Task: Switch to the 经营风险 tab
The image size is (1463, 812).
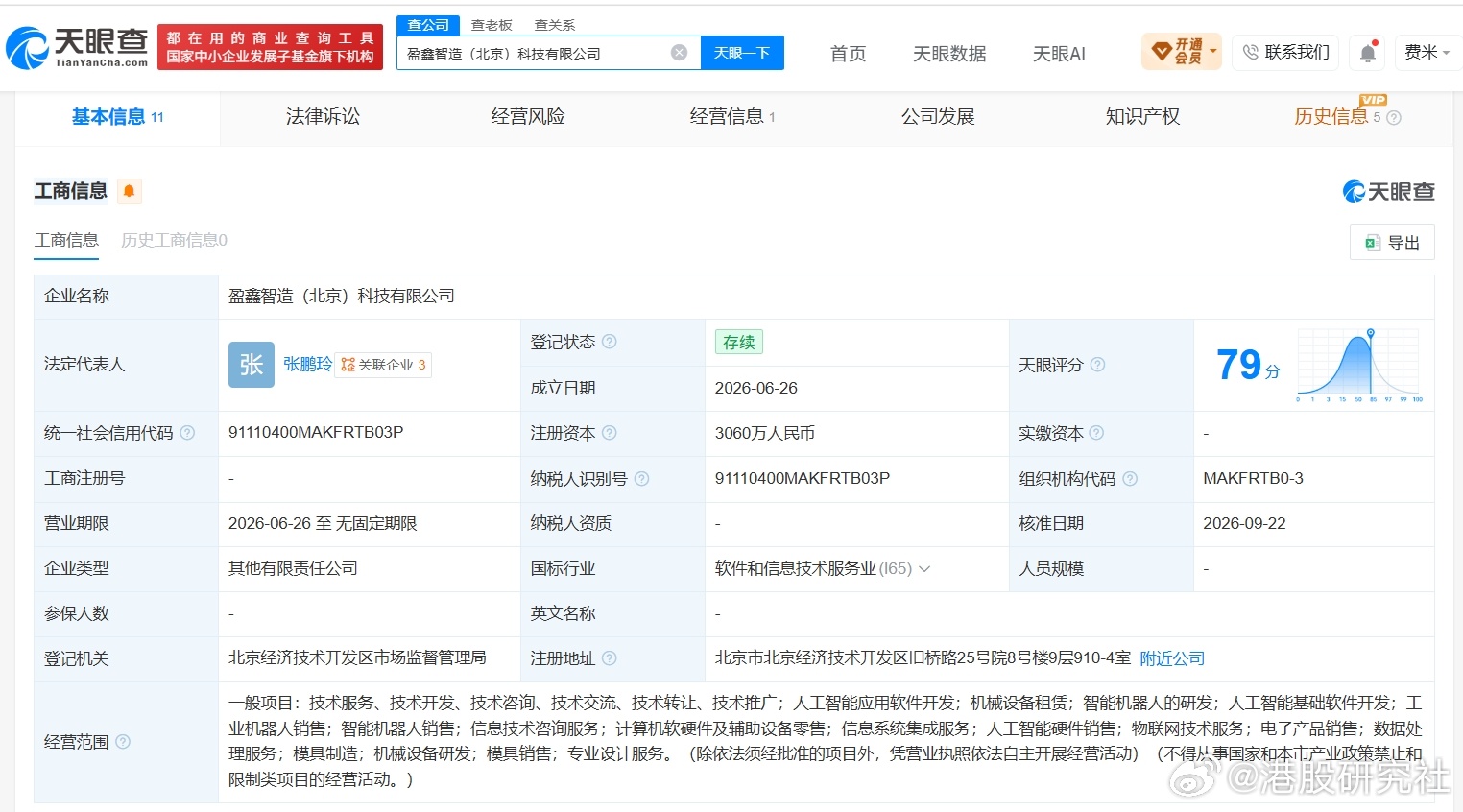Action: (x=528, y=117)
